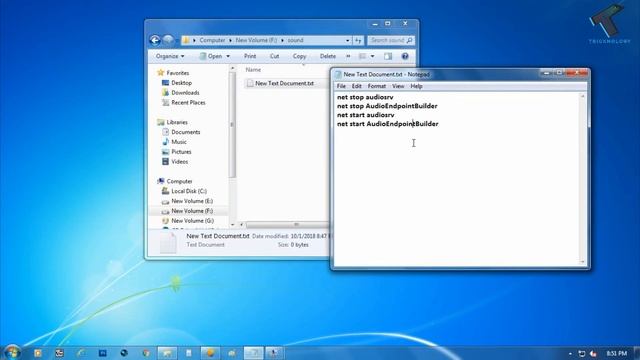
Task: Click Cut in Explorer toolbar
Action: point(274,56)
